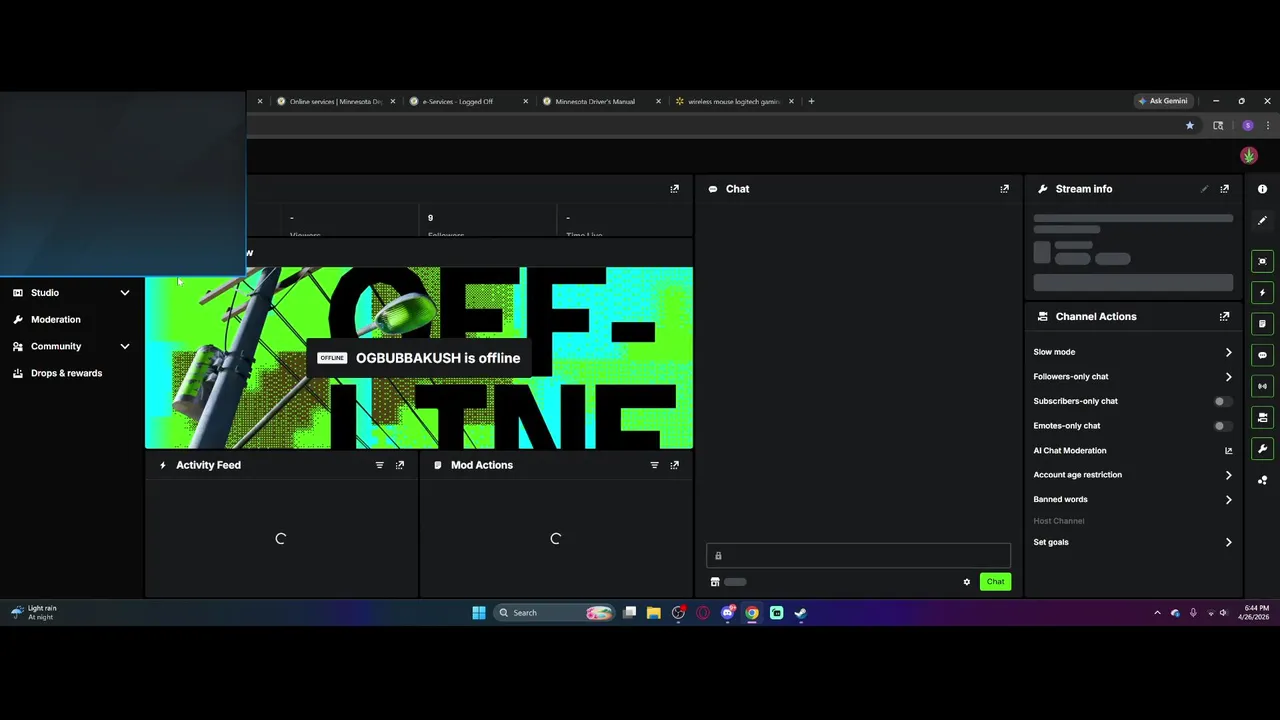Pop out the Activity Feed panel
This screenshot has height=720, width=1280.
click(x=400, y=465)
